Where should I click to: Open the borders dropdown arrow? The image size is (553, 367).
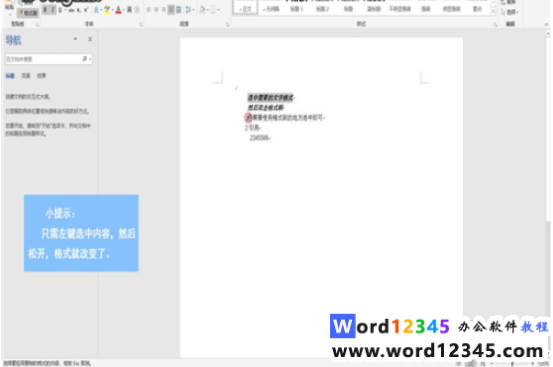pyautogui.click(x=219, y=10)
